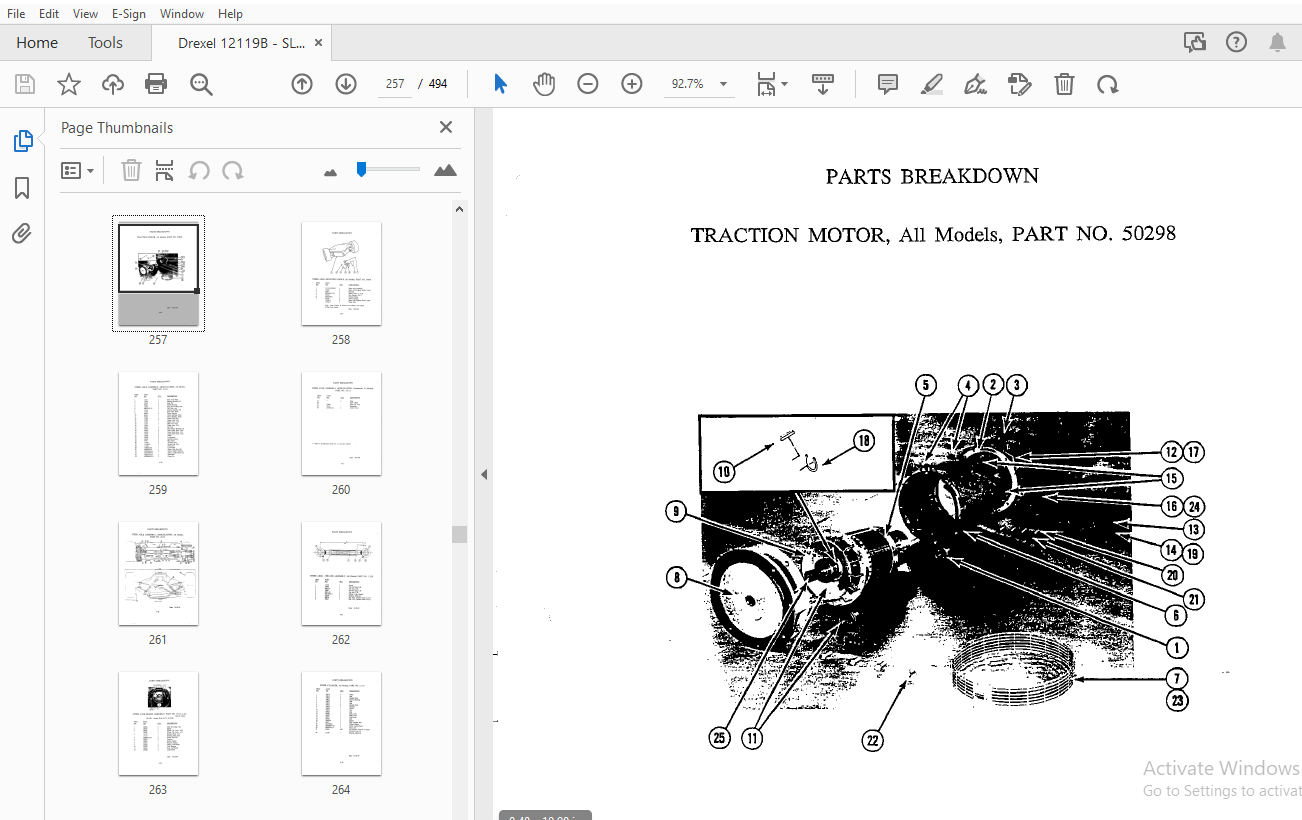
Task: Open the Help menu
Action: (x=230, y=14)
